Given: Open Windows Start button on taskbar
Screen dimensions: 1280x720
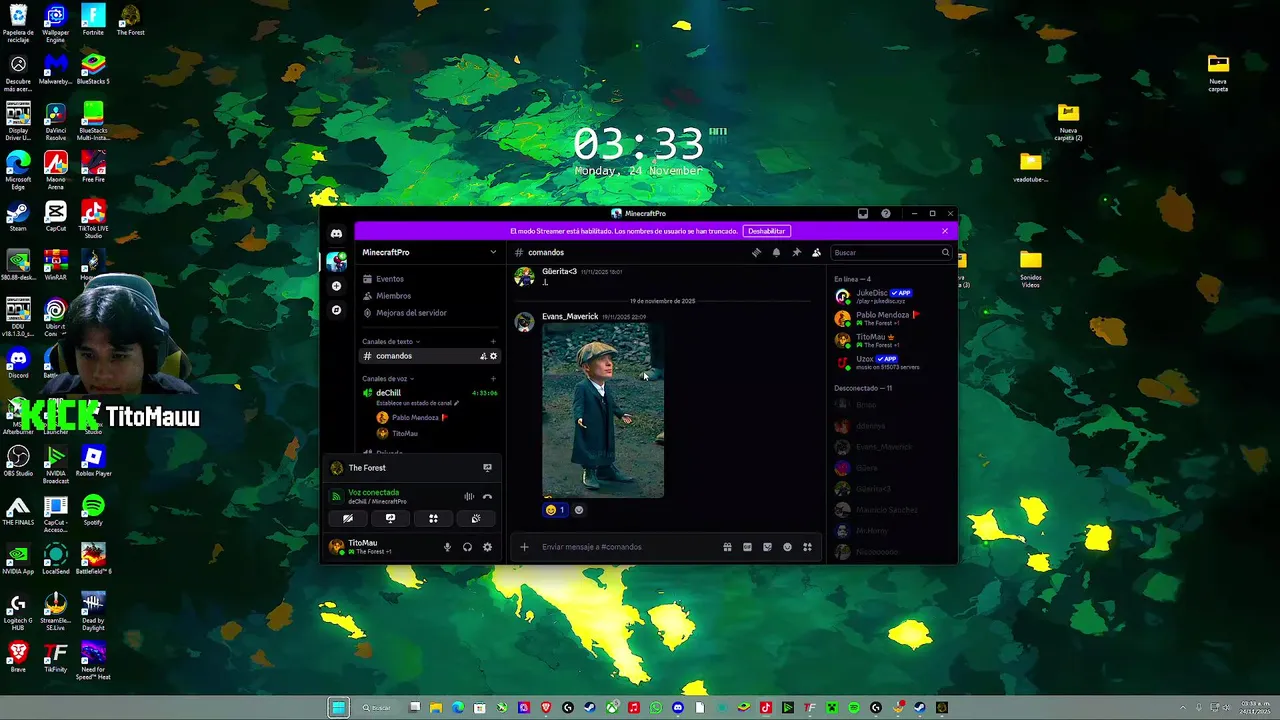Looking at the screenshot, I should pyautogui.click(x=339, y=708).
